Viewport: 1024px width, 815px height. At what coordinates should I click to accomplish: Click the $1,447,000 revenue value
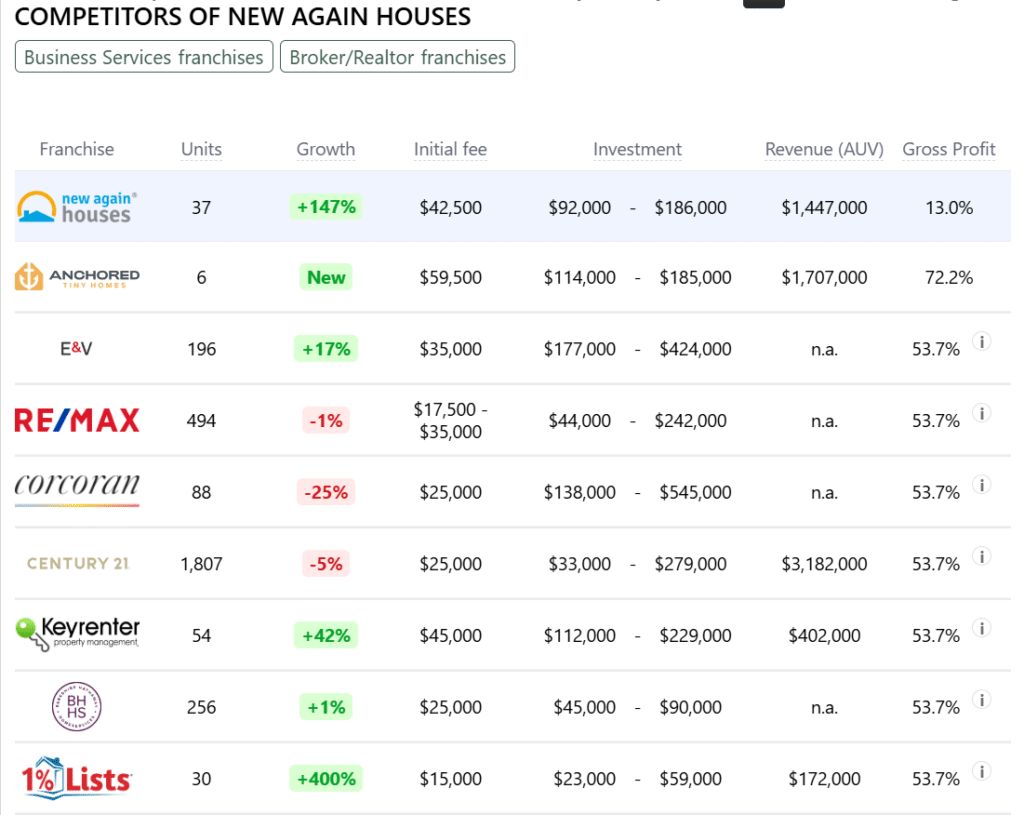tap(824, 208)
